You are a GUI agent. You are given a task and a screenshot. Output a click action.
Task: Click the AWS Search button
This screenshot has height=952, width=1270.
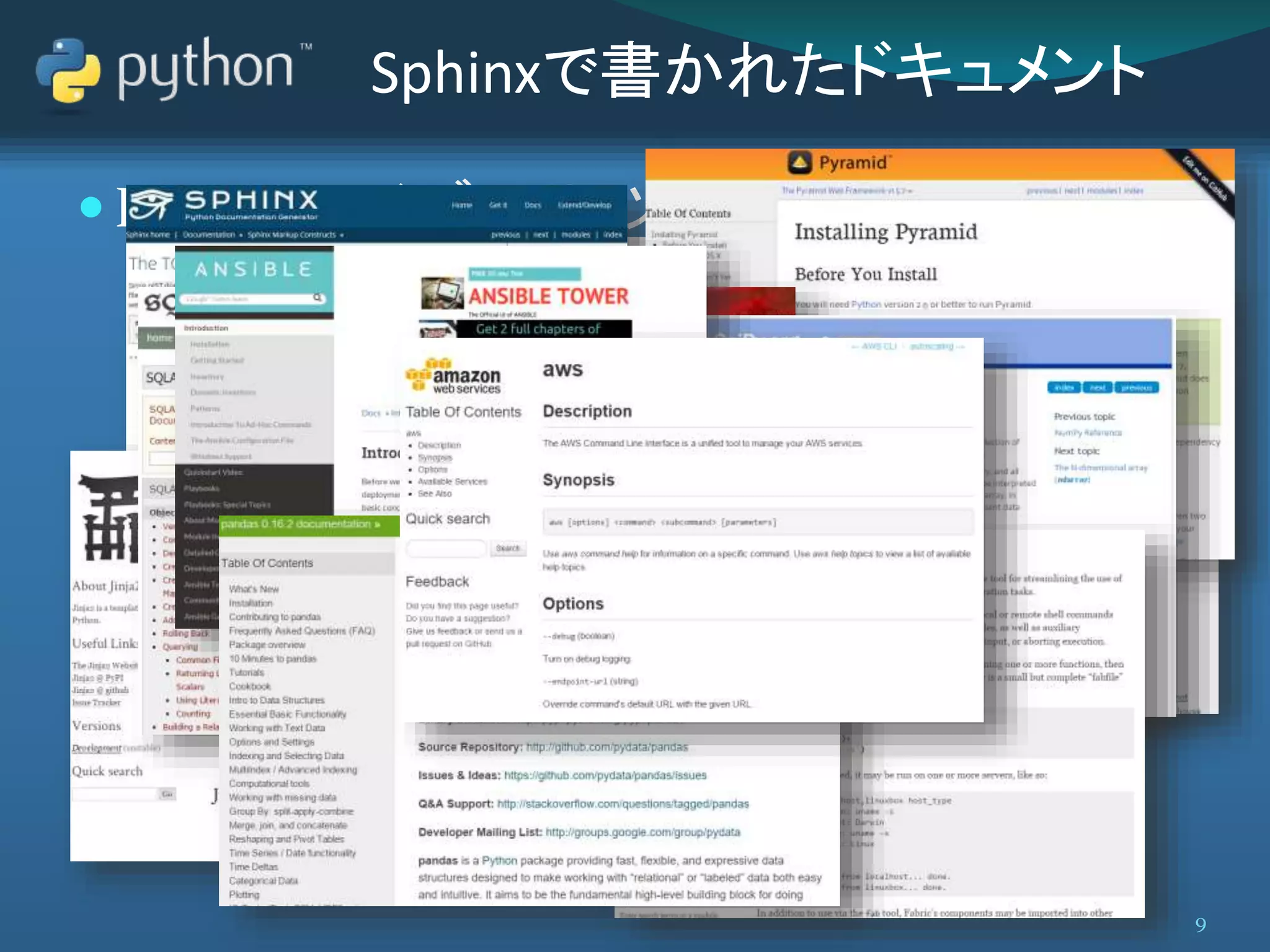tap(508, 549)
